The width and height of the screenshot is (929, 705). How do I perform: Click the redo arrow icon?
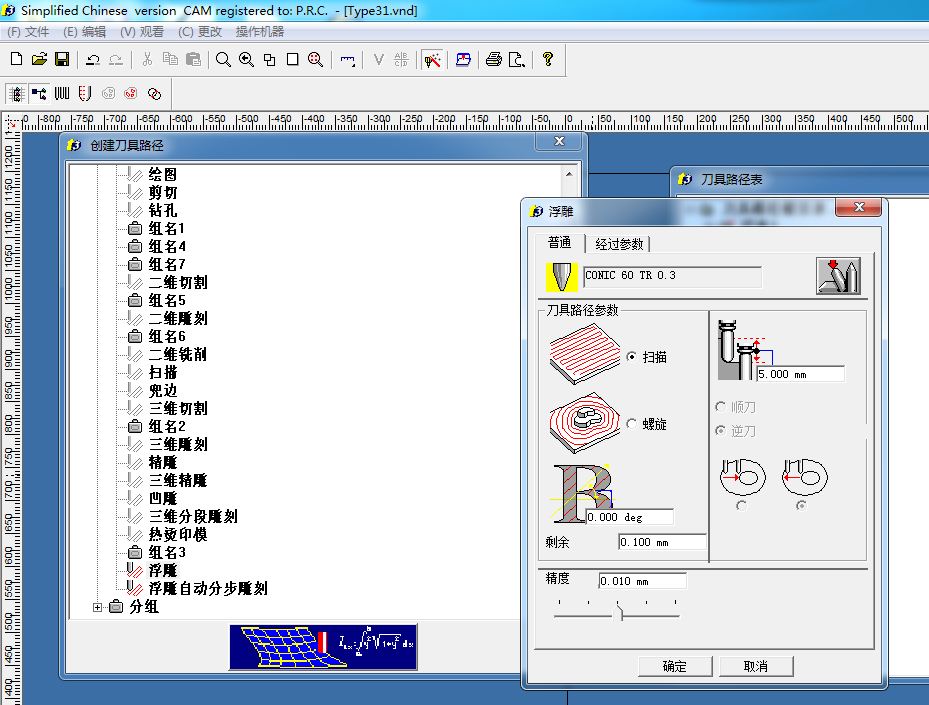(116, 59)
